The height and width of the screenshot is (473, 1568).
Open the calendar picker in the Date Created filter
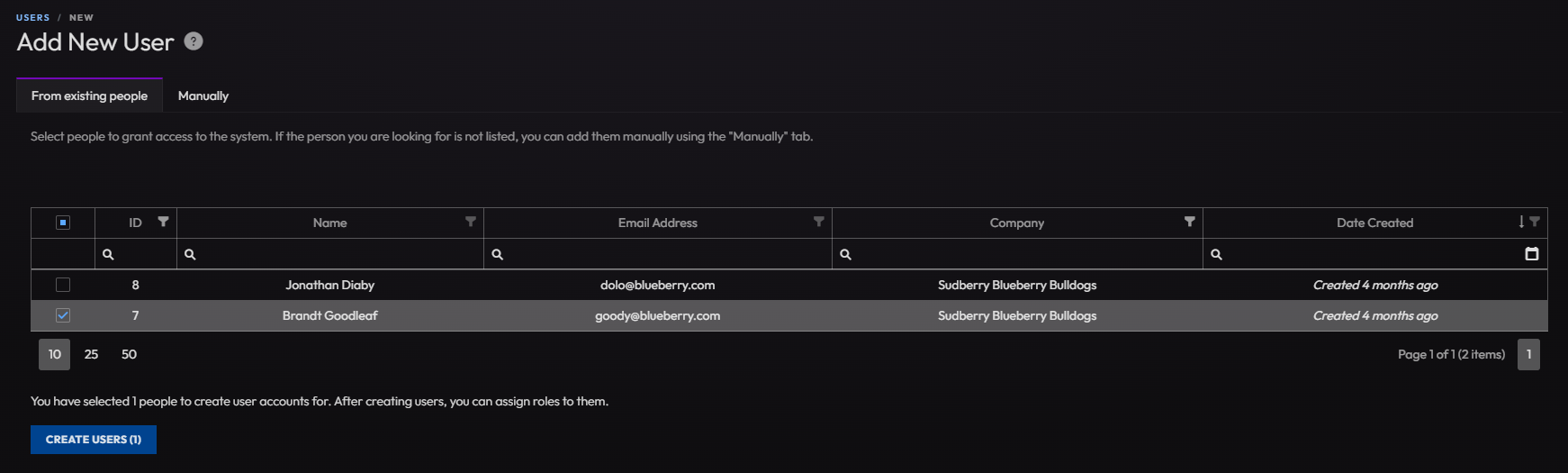click(x=1532, y=254)
